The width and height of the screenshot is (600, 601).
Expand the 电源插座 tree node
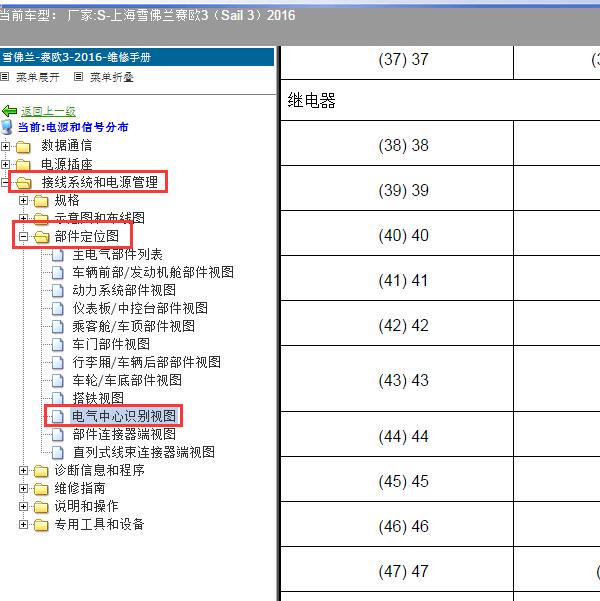click(5, 164)
